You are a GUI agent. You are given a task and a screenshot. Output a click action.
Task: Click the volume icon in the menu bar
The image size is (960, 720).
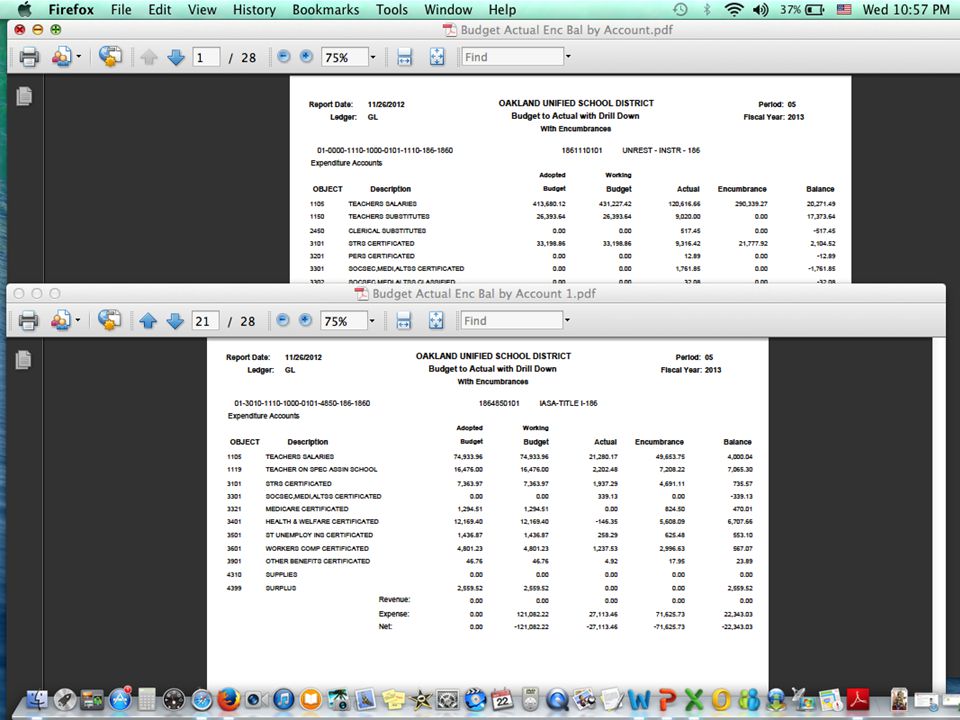(x=760, y=9)
